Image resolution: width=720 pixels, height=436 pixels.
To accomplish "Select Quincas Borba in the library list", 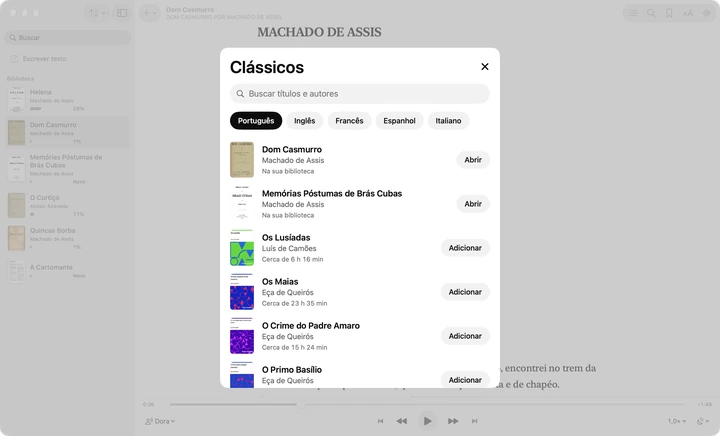I will tap(68, 238).
